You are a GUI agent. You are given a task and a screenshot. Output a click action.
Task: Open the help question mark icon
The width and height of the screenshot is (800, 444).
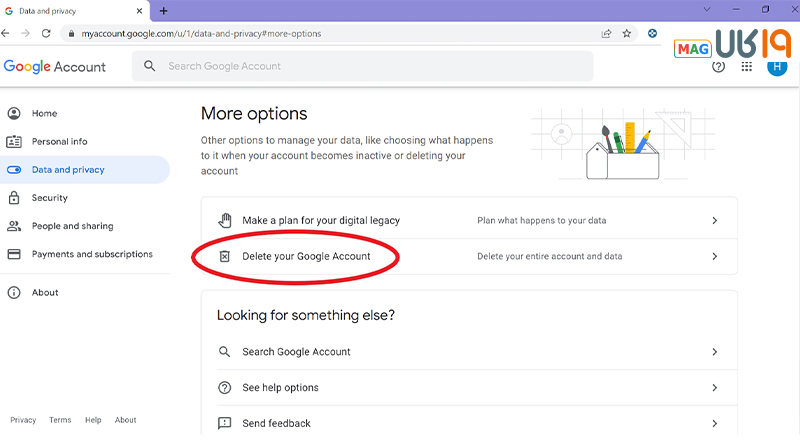[x=718, y=66]
